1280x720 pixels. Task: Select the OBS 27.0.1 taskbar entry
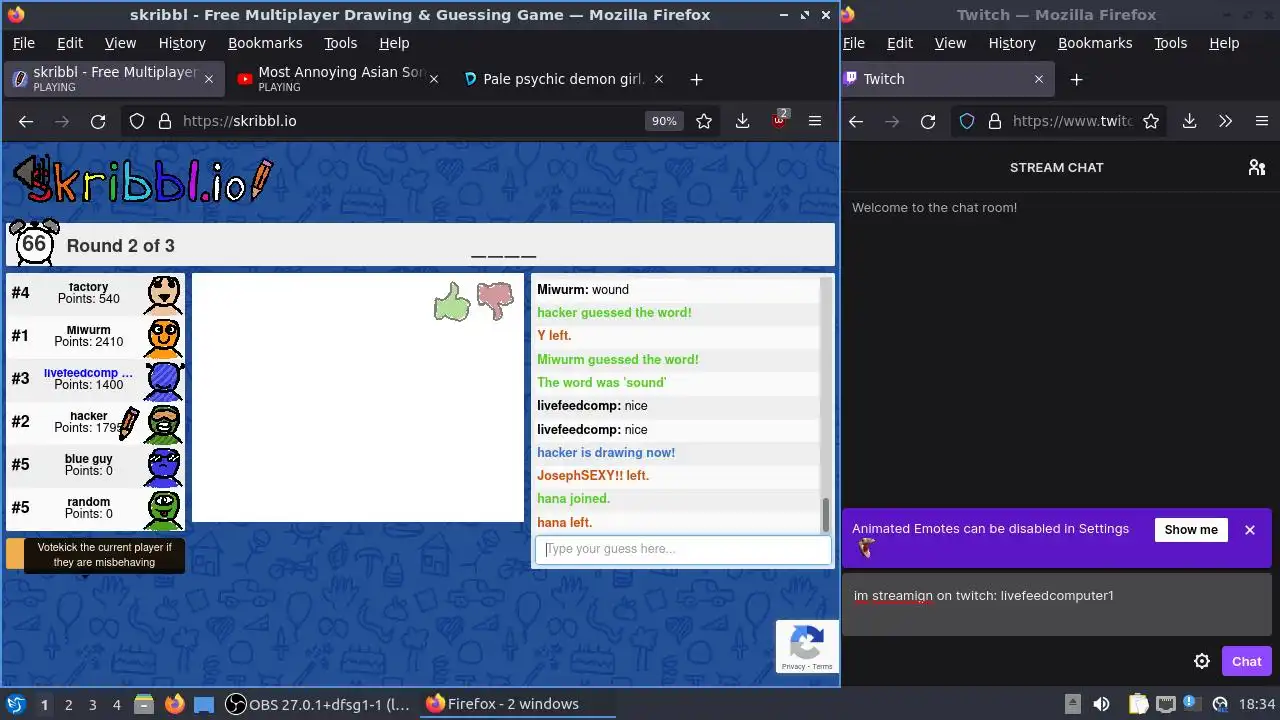coord(318,704)
